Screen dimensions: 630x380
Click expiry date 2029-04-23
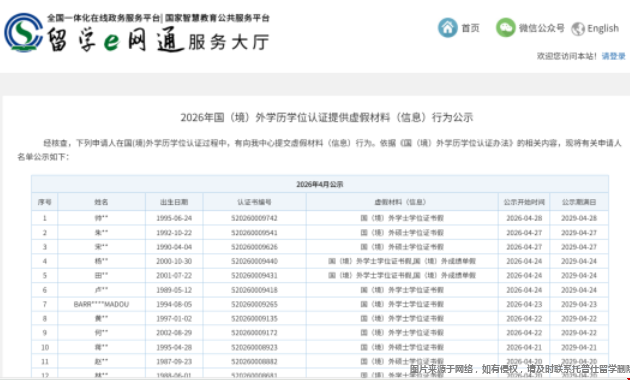579,304
